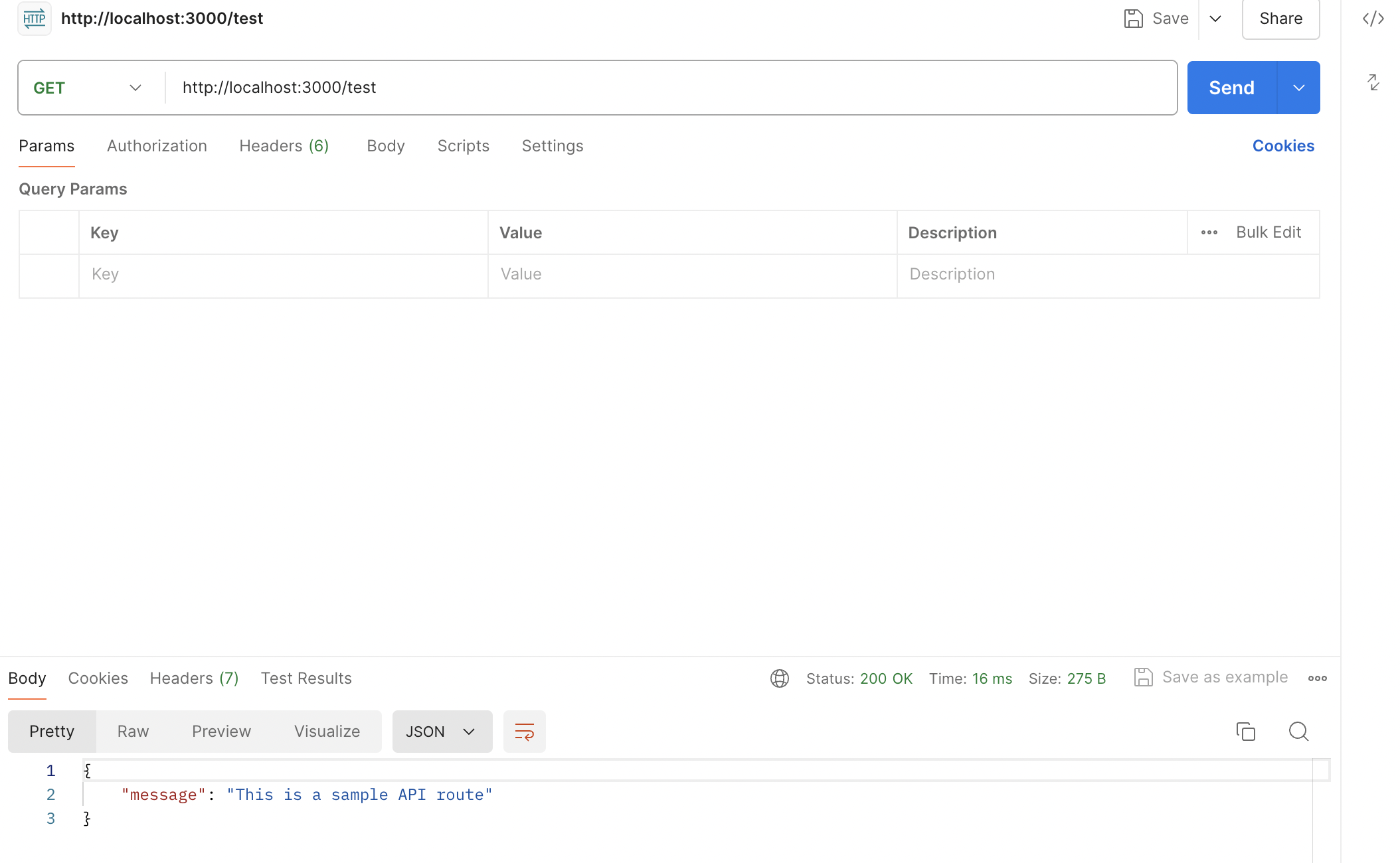Screen dimensions: 1400x863
Task: Copy response body with copy icon
Action: click(x=1245, y=732)
